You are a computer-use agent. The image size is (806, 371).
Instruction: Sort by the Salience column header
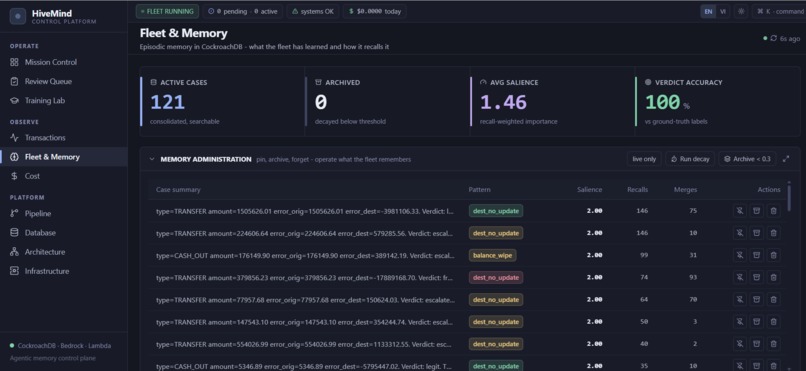(590, 190)
